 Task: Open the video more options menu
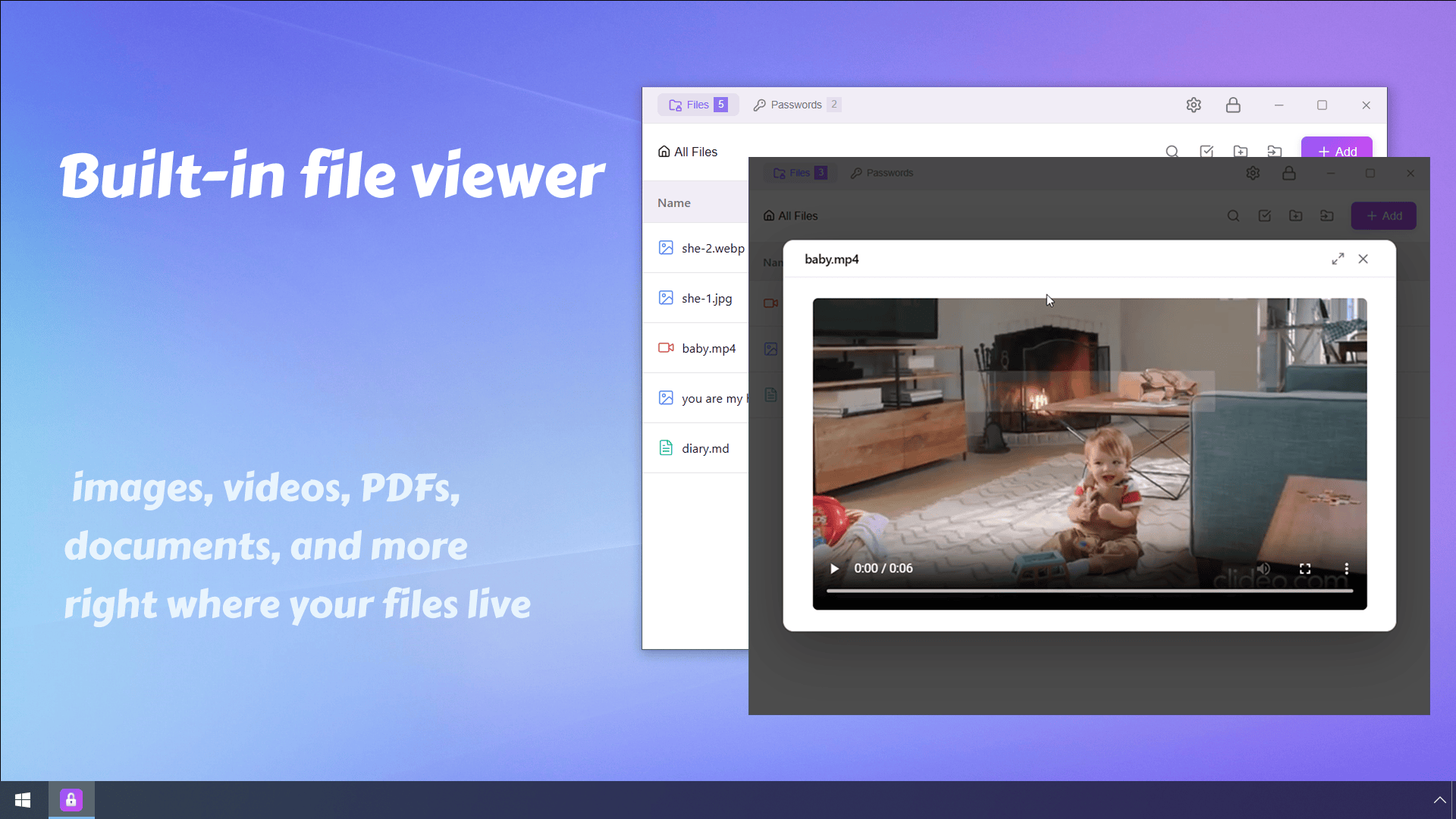pyautogui.click(x=1347, y=569)
